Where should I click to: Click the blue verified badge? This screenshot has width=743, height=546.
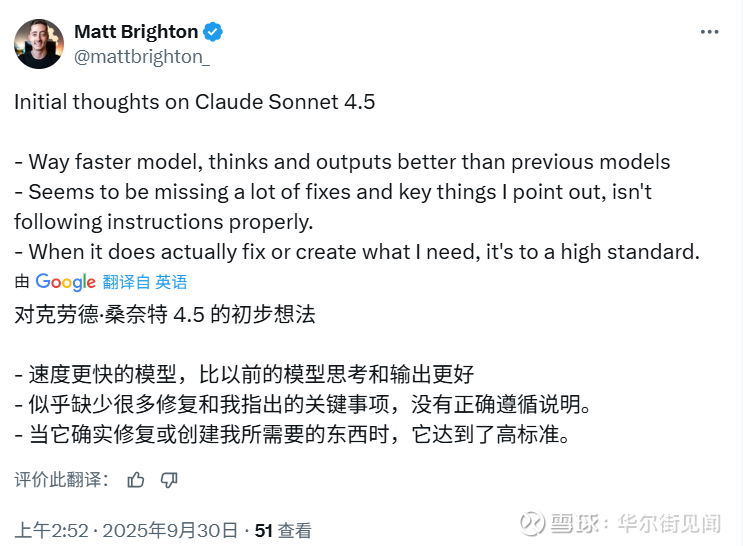point(213,32)
